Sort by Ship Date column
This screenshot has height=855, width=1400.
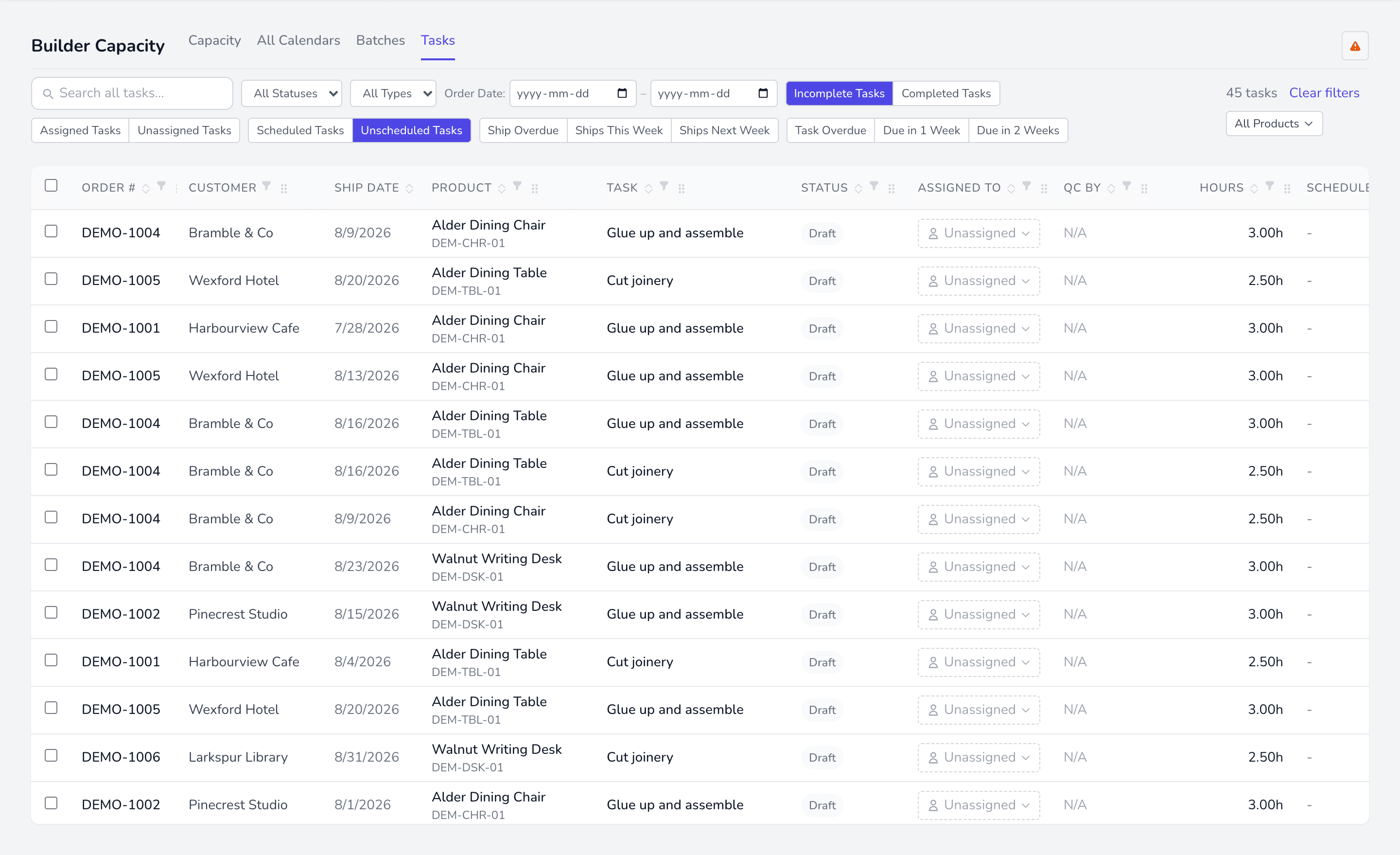pos(409,188)
